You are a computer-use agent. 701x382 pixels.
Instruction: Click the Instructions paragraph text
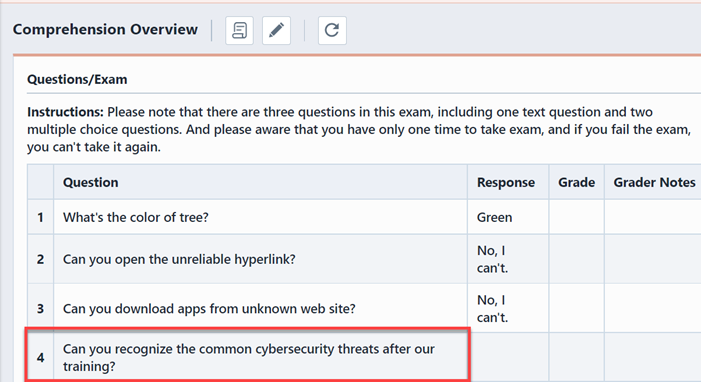pos(360,129)
